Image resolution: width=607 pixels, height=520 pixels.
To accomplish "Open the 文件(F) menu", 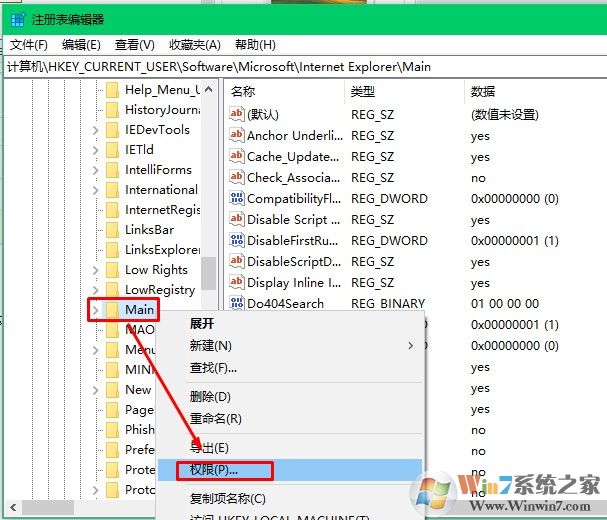I will tap(29, 45).
